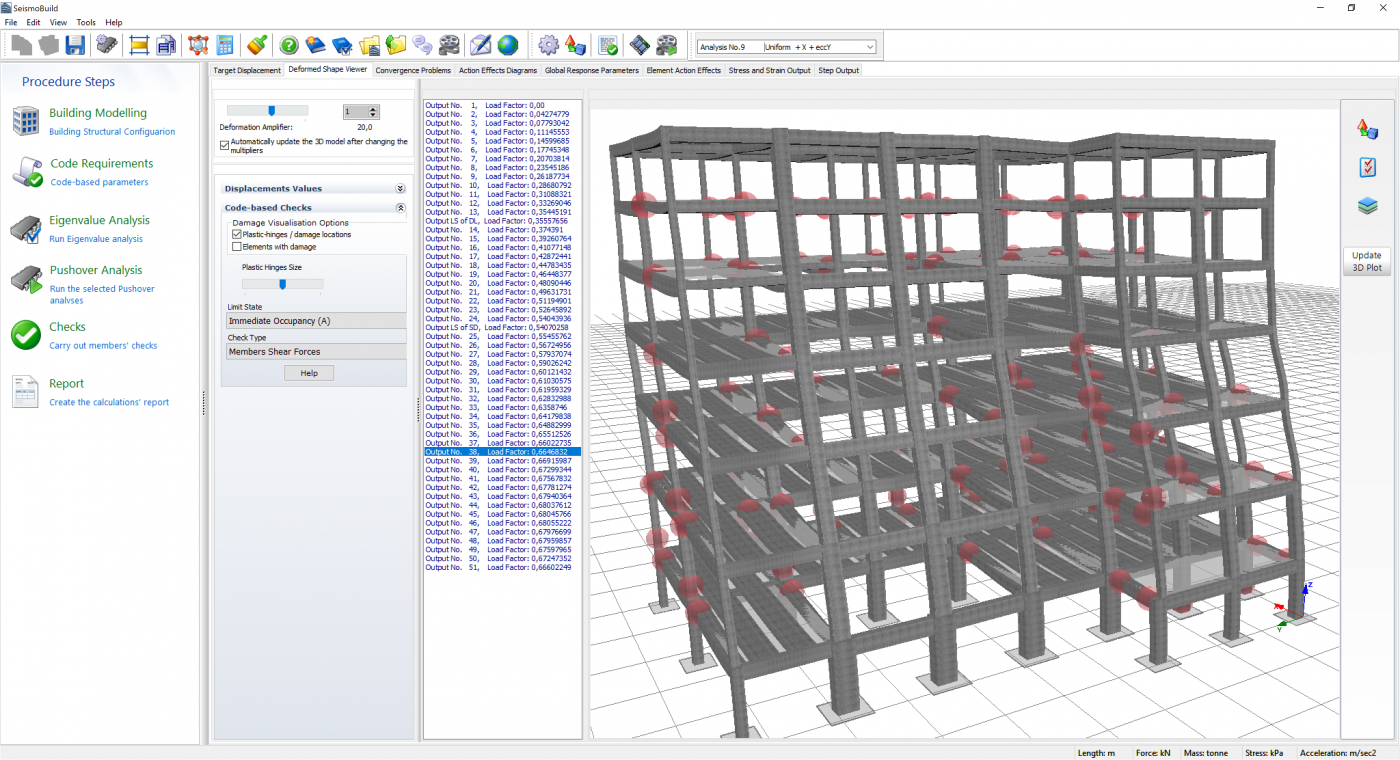The image size is (1400, 760).
Task: Select Output No. 51 load factor row
Action: (502, 567)
